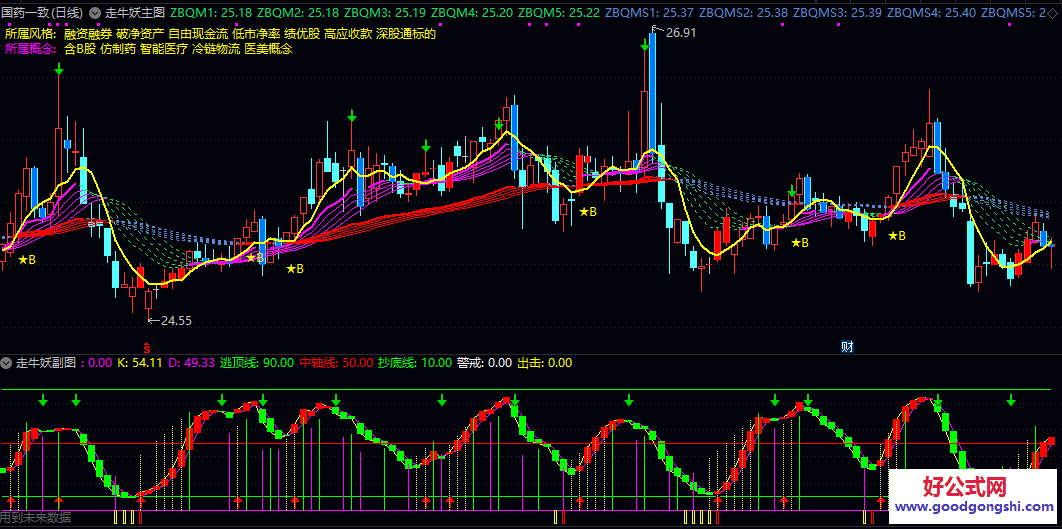Click the 高应收款 style tag
This screenshot has height=529, width=1062.
point(348,34)
